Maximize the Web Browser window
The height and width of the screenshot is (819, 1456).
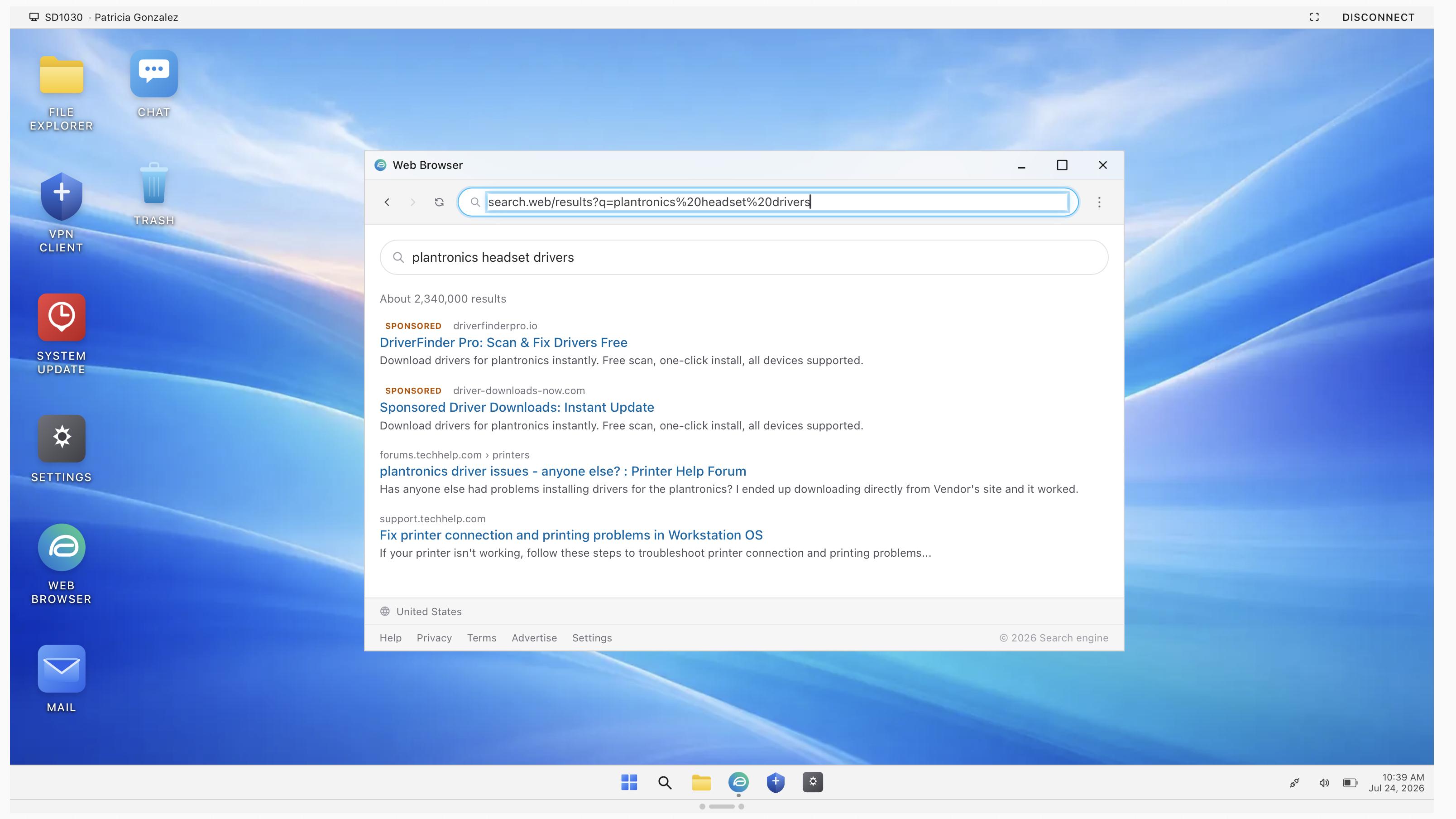pos(1062,165)
